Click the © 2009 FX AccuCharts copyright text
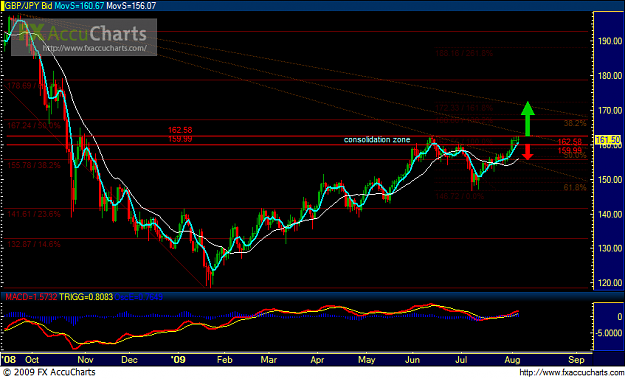Screen dimensions: 625x379 coord(49,373)
